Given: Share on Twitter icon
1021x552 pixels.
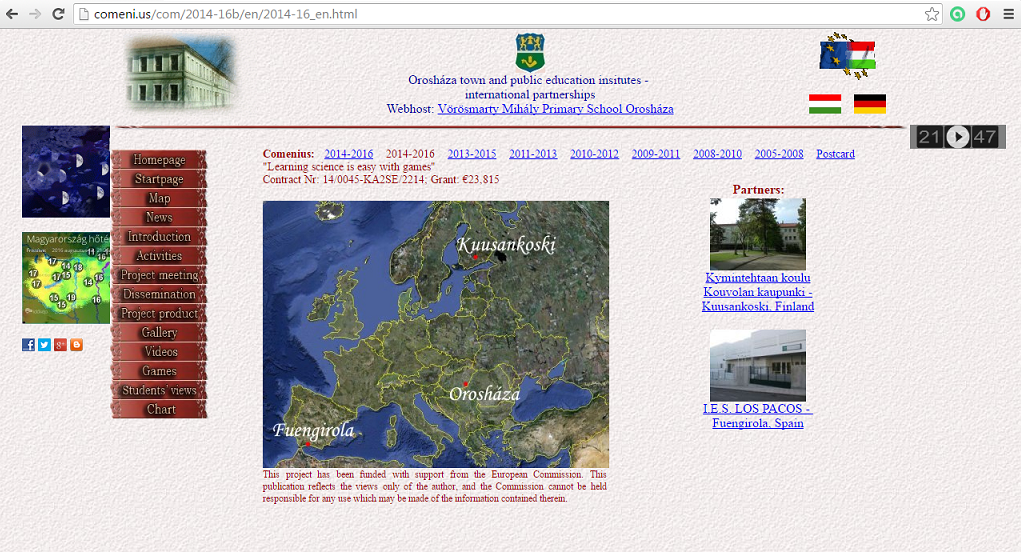Looking at the screenshot, I should 44,345.
